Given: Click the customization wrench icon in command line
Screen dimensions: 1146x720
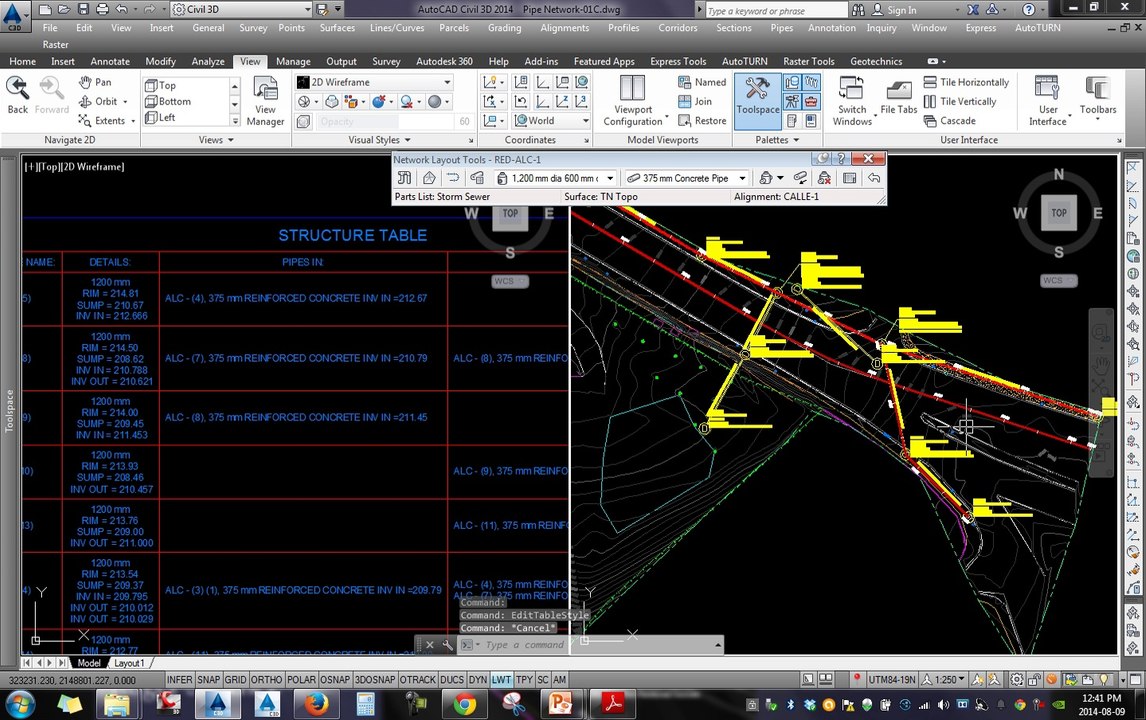Looking at the screenshot, I should click(447, 645).
